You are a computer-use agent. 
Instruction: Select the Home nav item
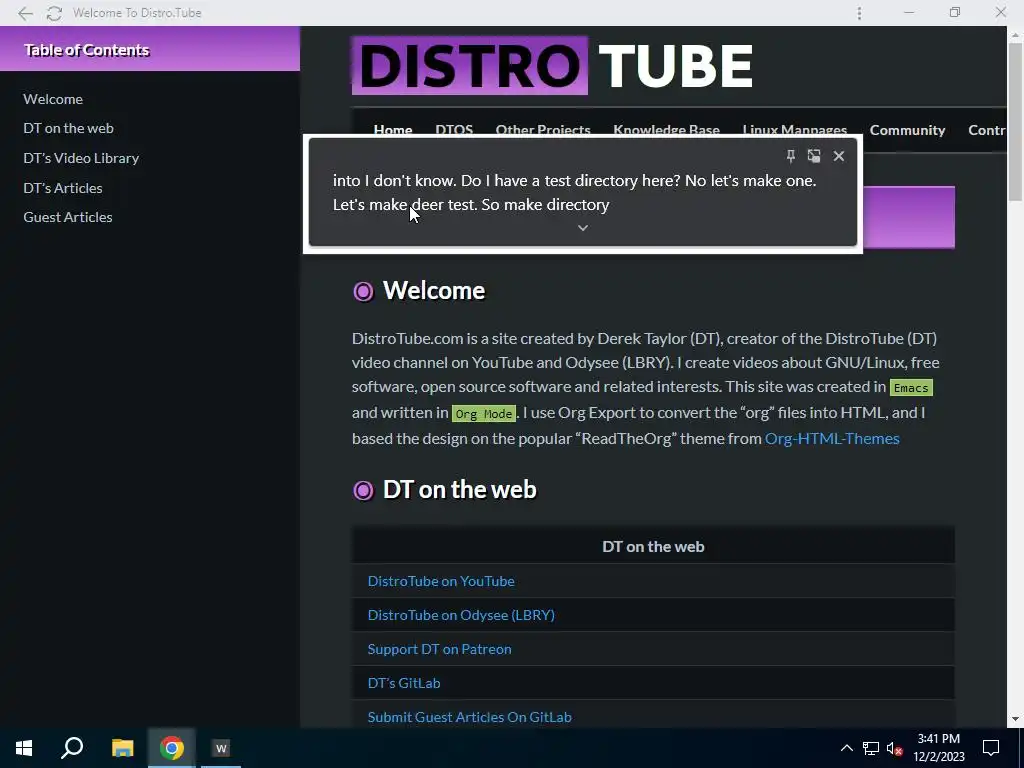[392, 130]
